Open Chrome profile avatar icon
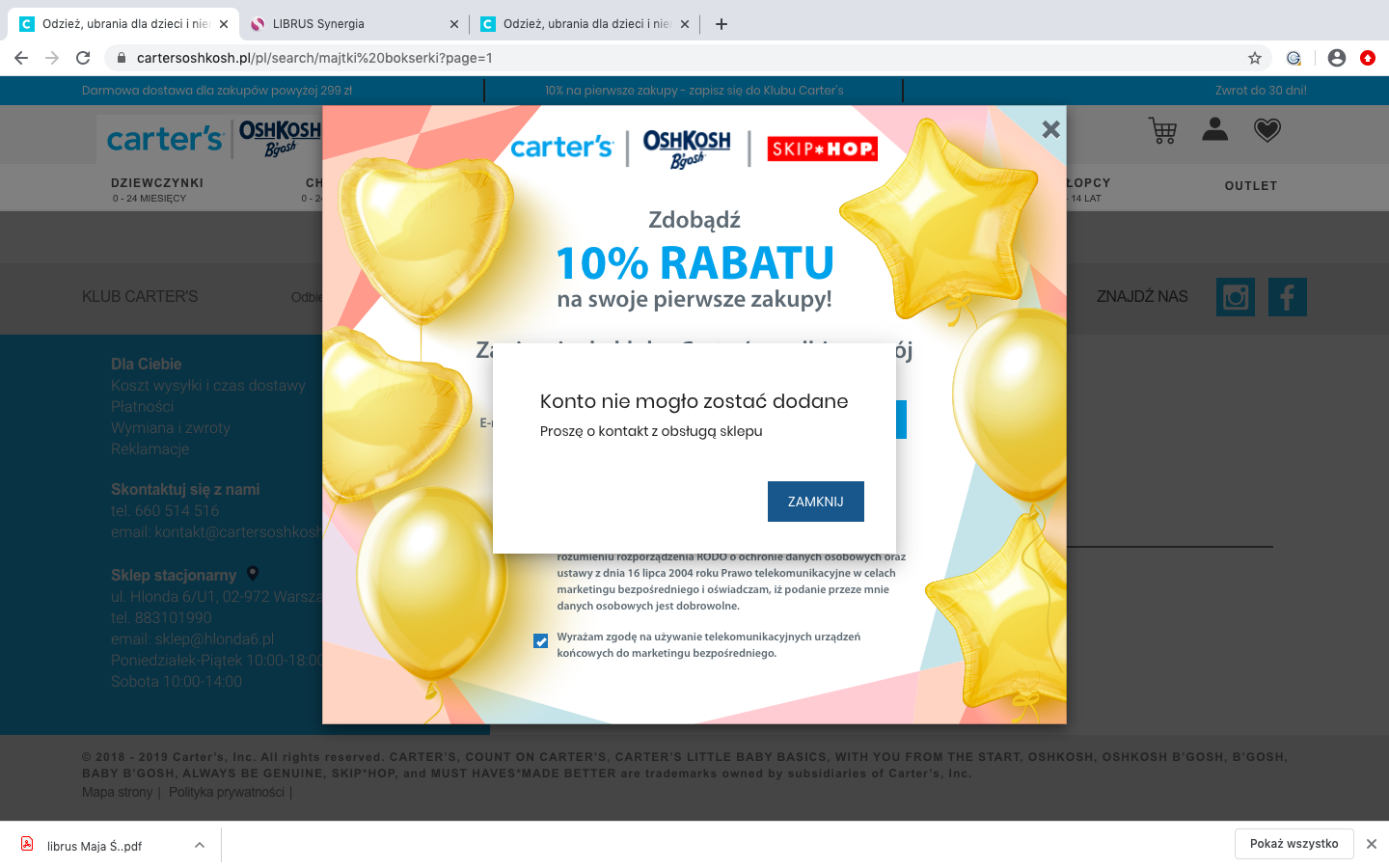Image resolution: width=1389 pixels, height=868 pixels. (x=1336, y=58)
